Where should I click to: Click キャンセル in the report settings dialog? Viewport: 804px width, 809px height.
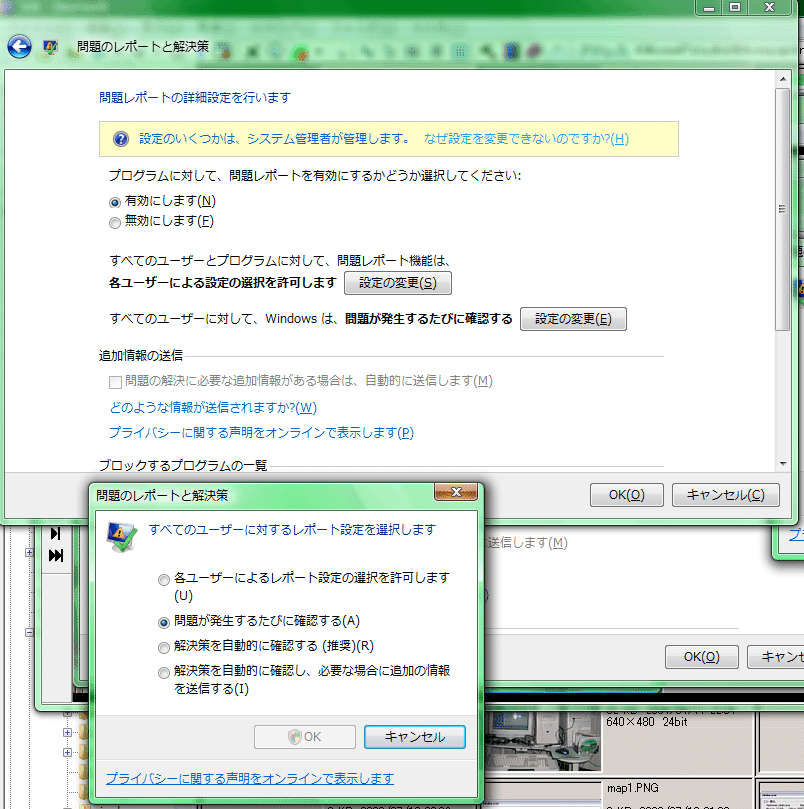pyautogui.click(x=414, y=736)
